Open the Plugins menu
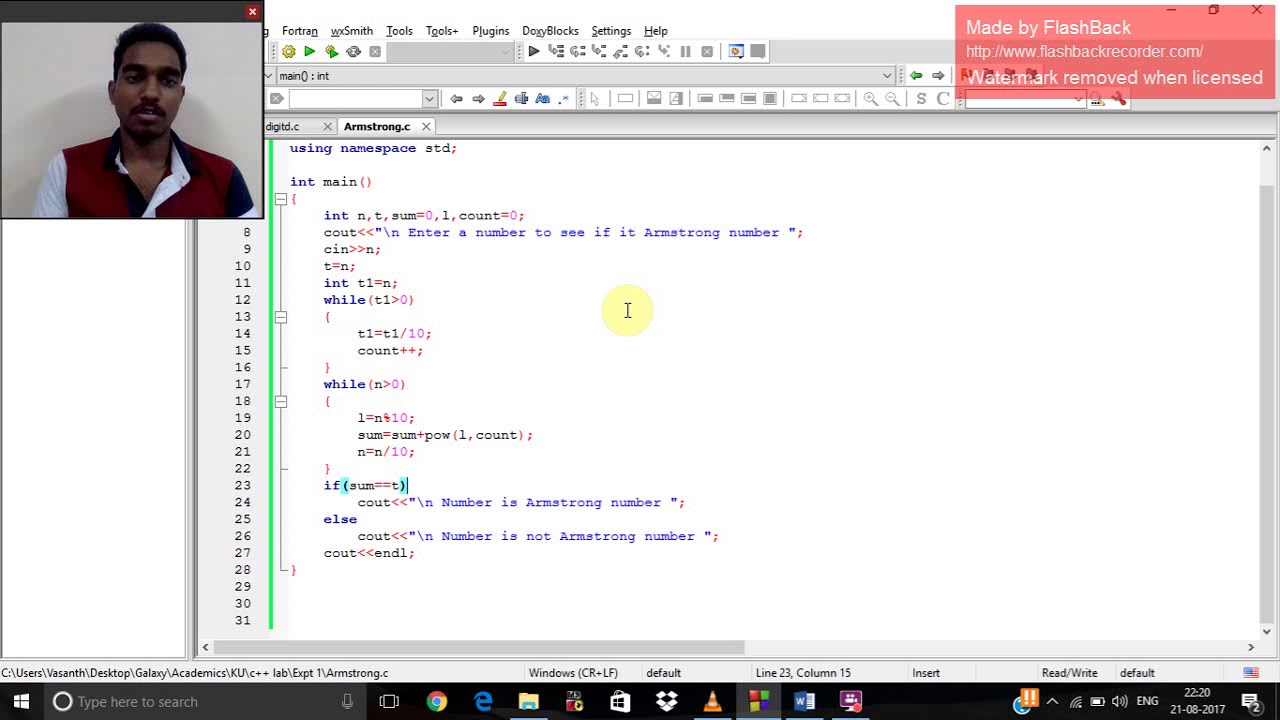Screen dimensions: 1280x720 point(490,31)
